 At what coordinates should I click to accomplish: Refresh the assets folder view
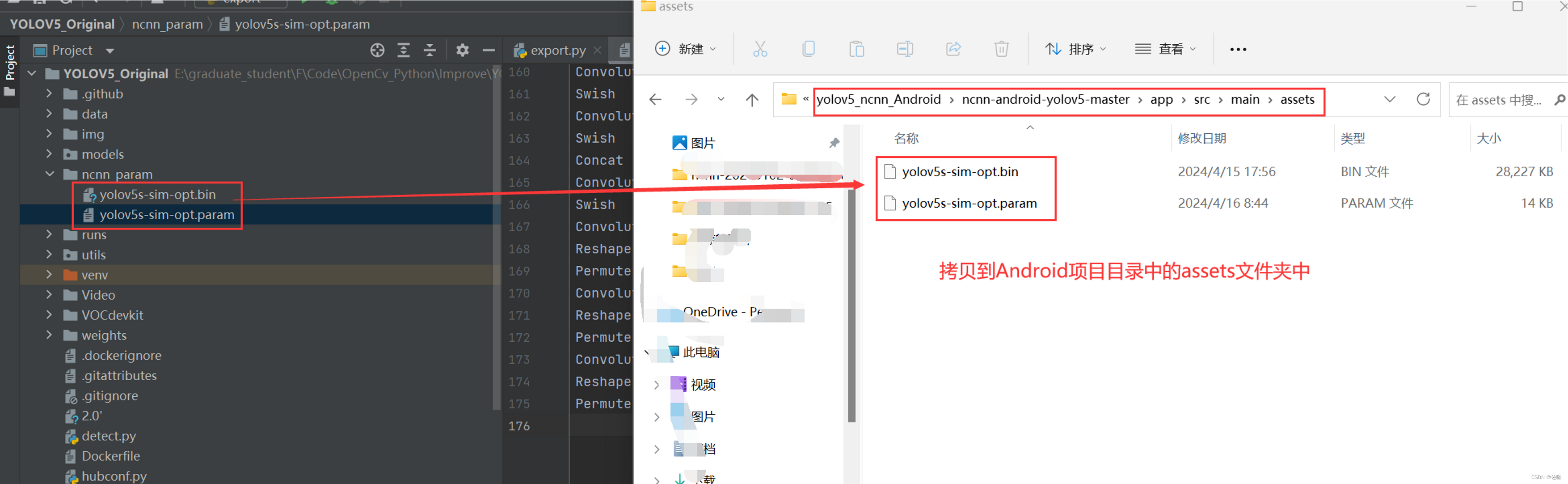pos(1423,99)
